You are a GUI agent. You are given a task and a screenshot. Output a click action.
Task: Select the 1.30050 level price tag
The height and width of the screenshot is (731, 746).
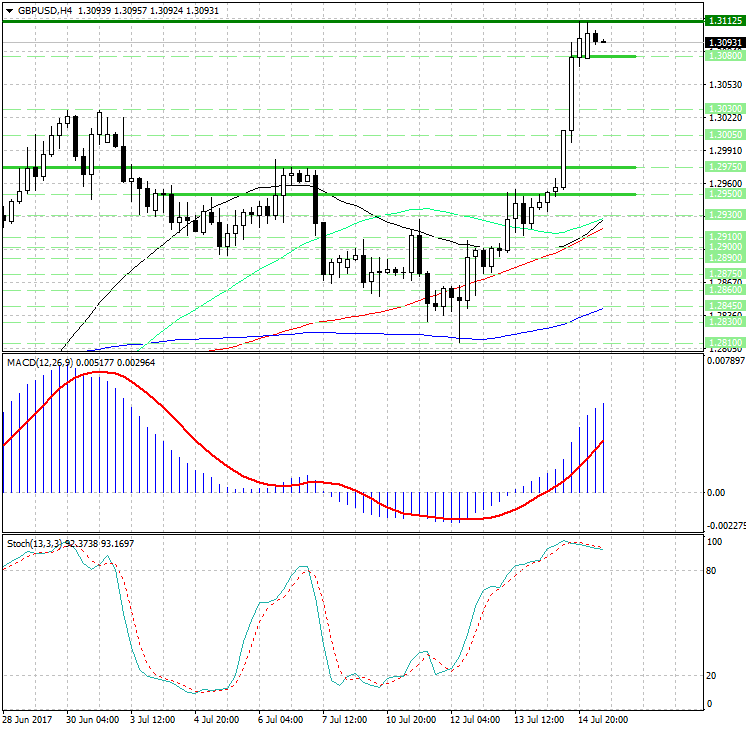[723, 134]
